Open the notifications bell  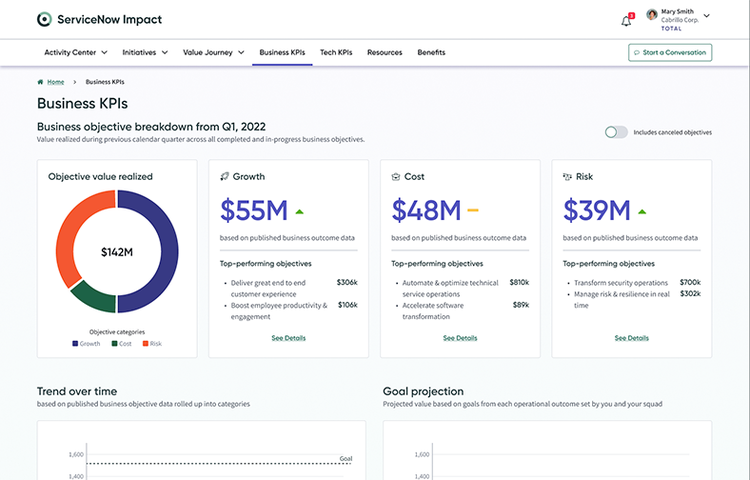(x=626, y=21)
